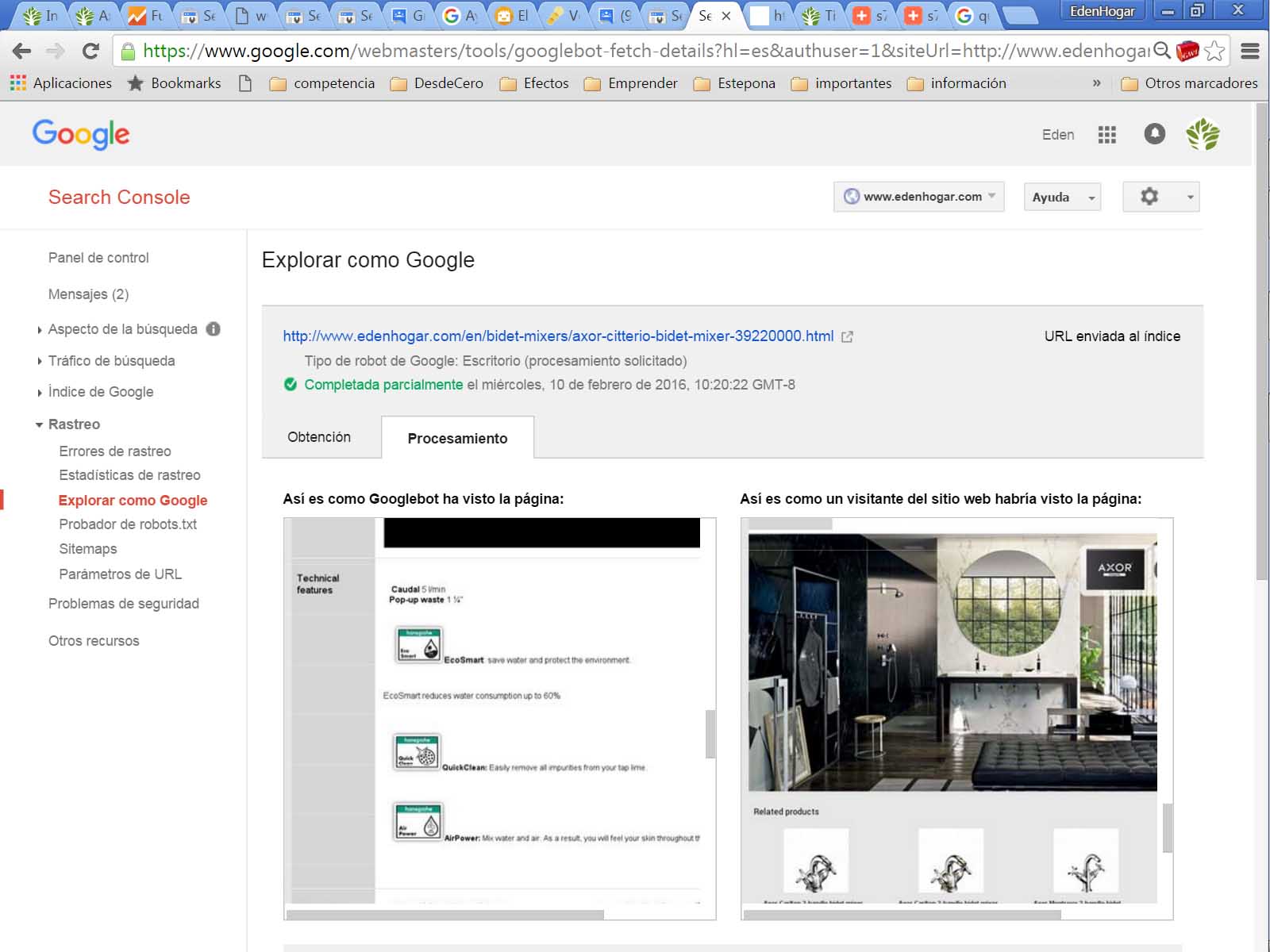
Task: Open the DesdeCero bookmarks folder
Action: (x=437, y=83)
